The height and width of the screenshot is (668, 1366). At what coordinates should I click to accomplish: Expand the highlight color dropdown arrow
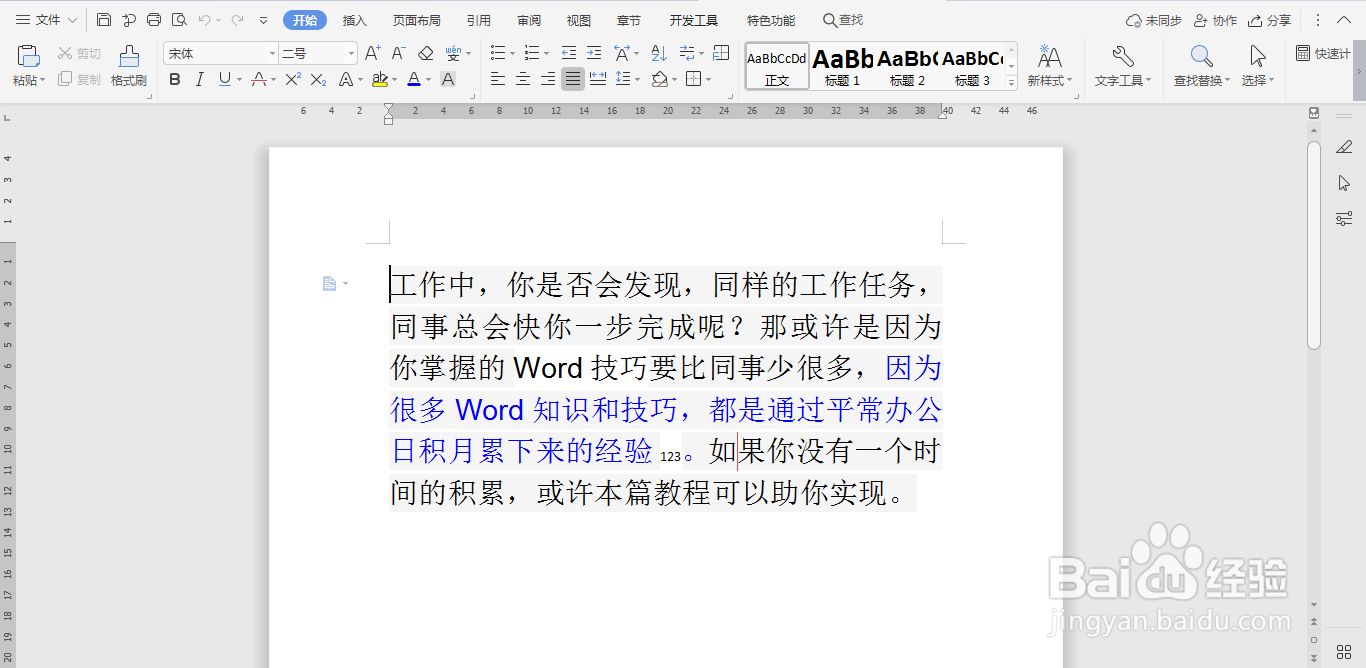[392, 80]
